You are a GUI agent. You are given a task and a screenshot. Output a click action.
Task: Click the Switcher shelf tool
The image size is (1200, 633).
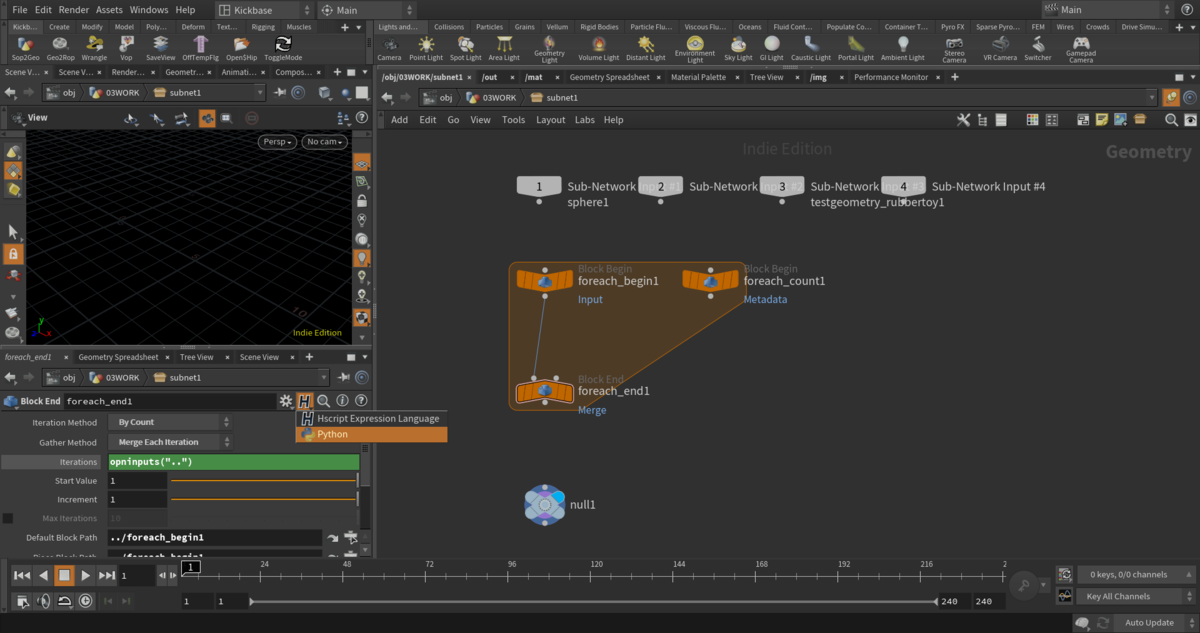coord(1038,49)
